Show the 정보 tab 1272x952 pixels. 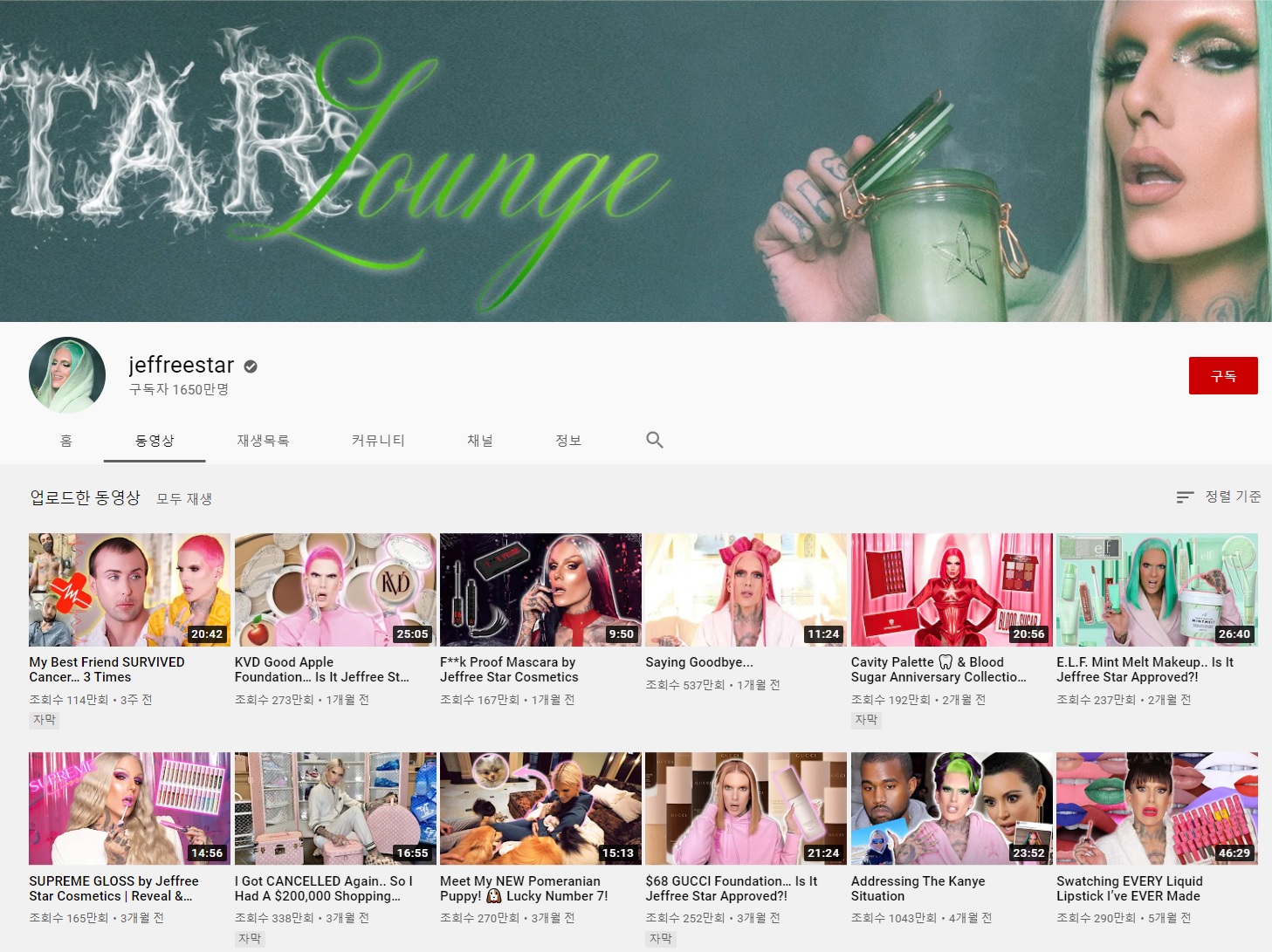568,441
